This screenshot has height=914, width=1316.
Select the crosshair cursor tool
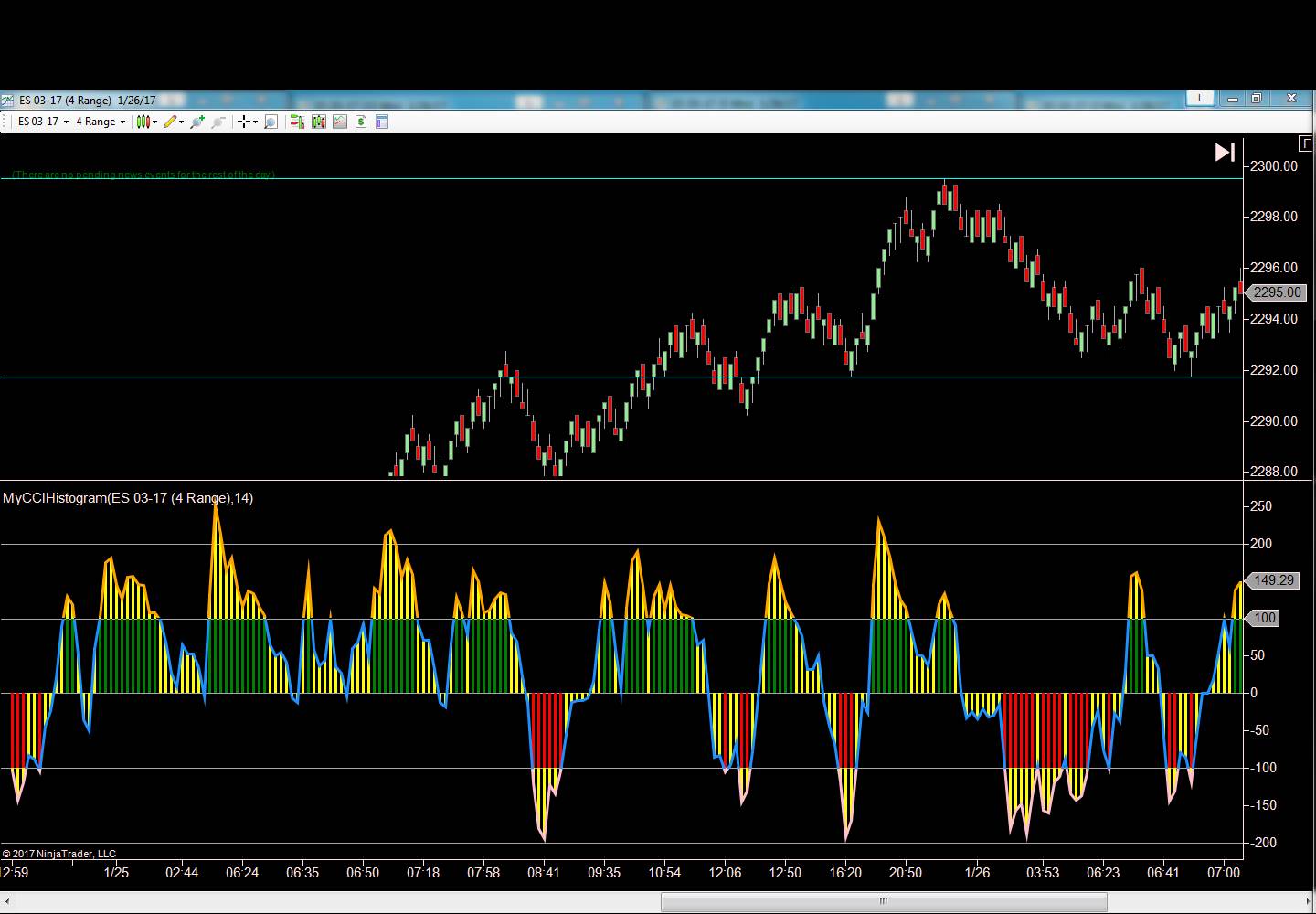click(244, 122)
